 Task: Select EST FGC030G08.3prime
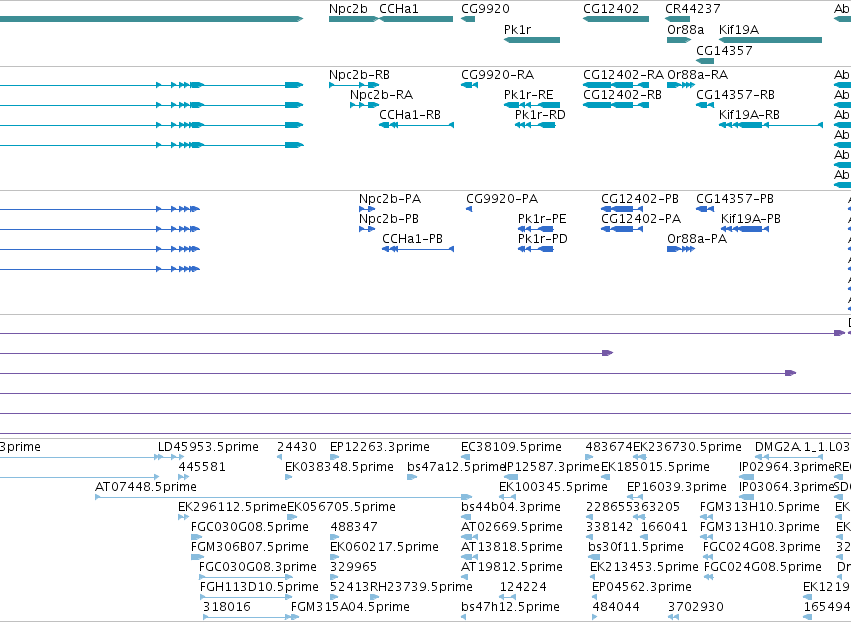257,568
